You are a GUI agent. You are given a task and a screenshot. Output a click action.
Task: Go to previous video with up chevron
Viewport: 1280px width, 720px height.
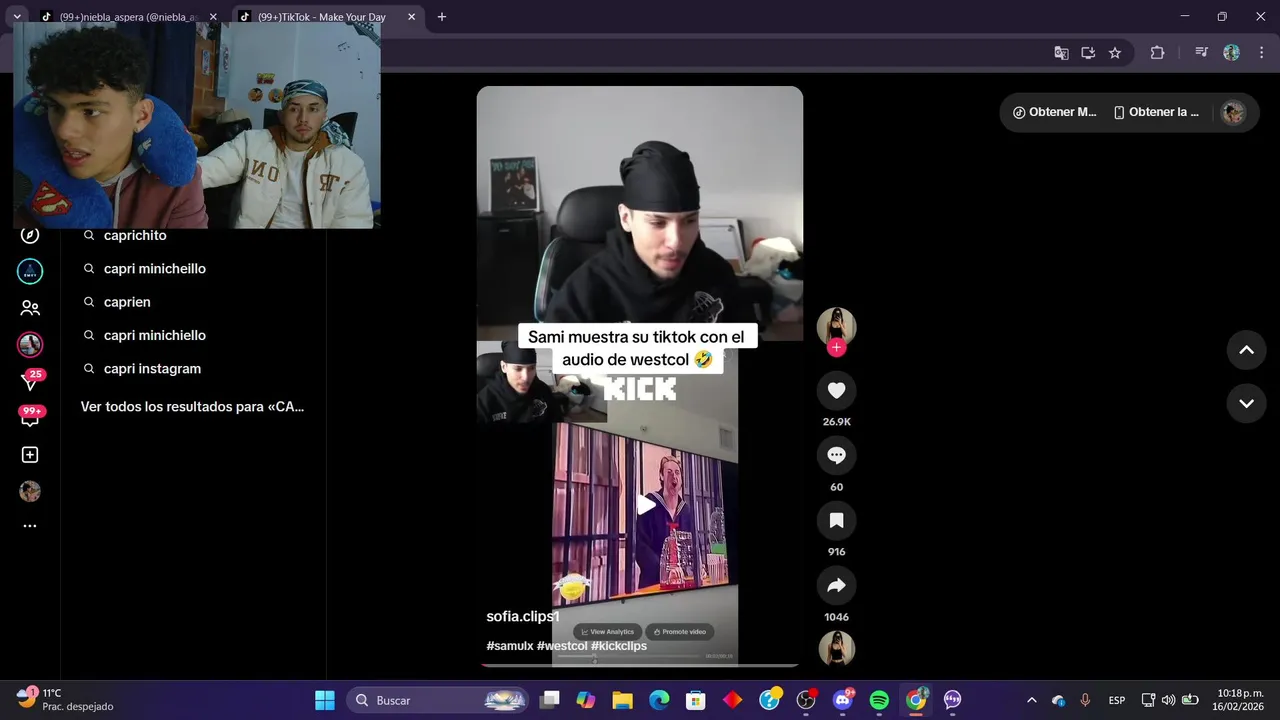coord(1247,350)
